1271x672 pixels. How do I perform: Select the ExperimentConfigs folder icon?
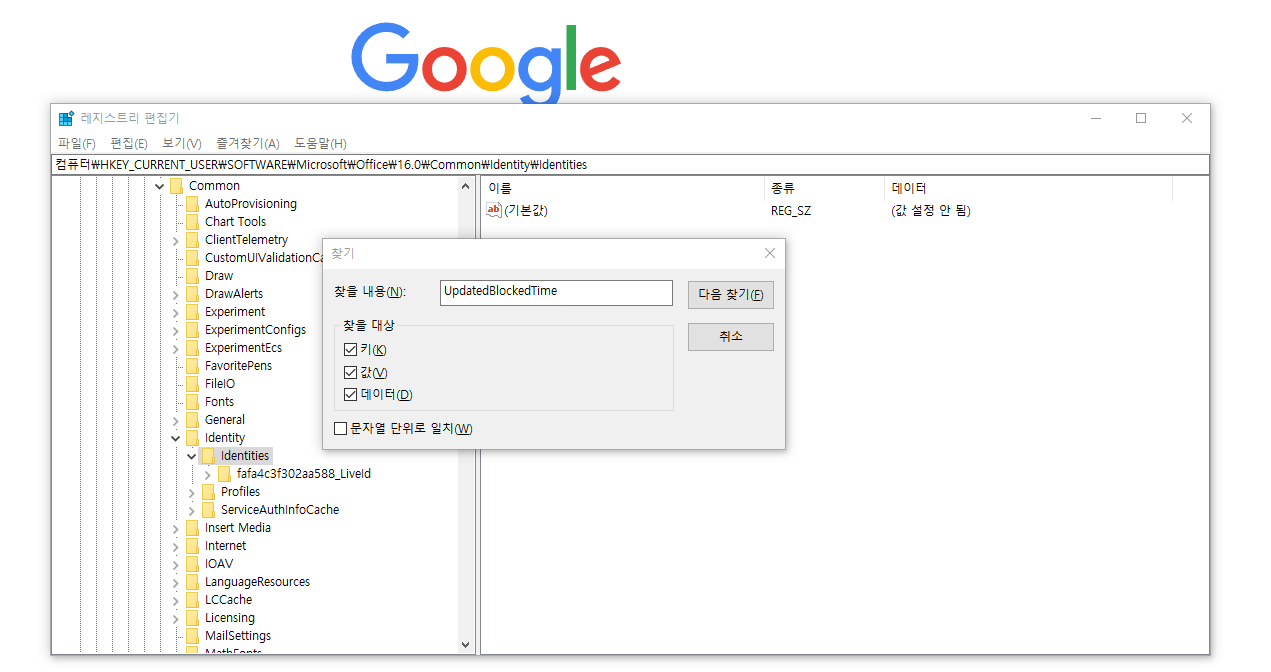point(192,330)
